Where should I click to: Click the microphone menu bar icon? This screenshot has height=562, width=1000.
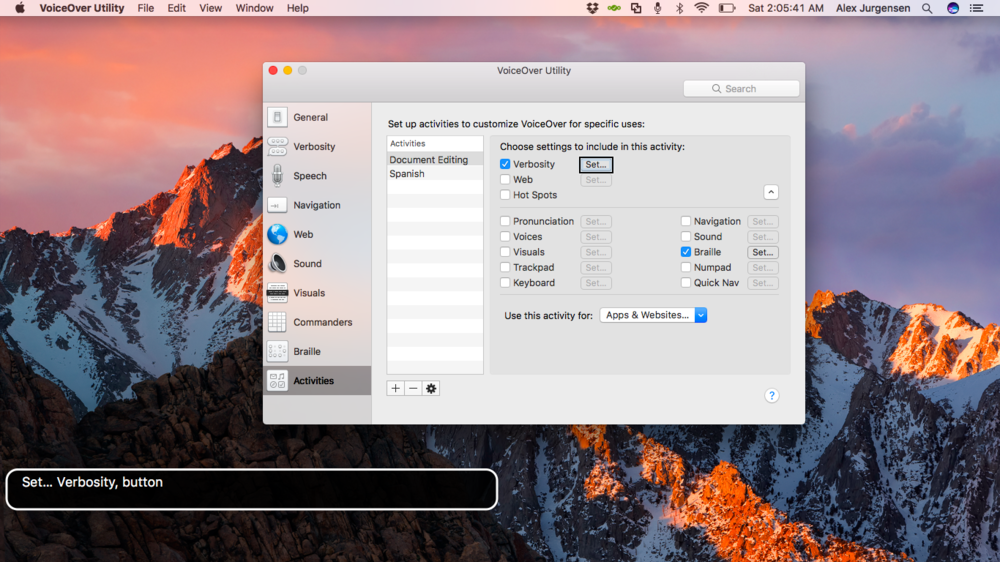click(658, 8)
